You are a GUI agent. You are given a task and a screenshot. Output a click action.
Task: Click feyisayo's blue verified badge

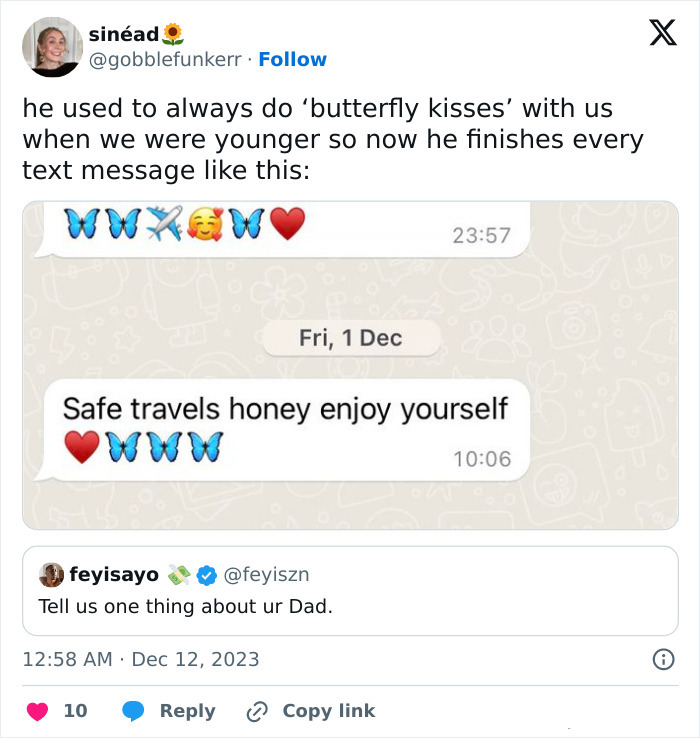(x=207, y=575)
